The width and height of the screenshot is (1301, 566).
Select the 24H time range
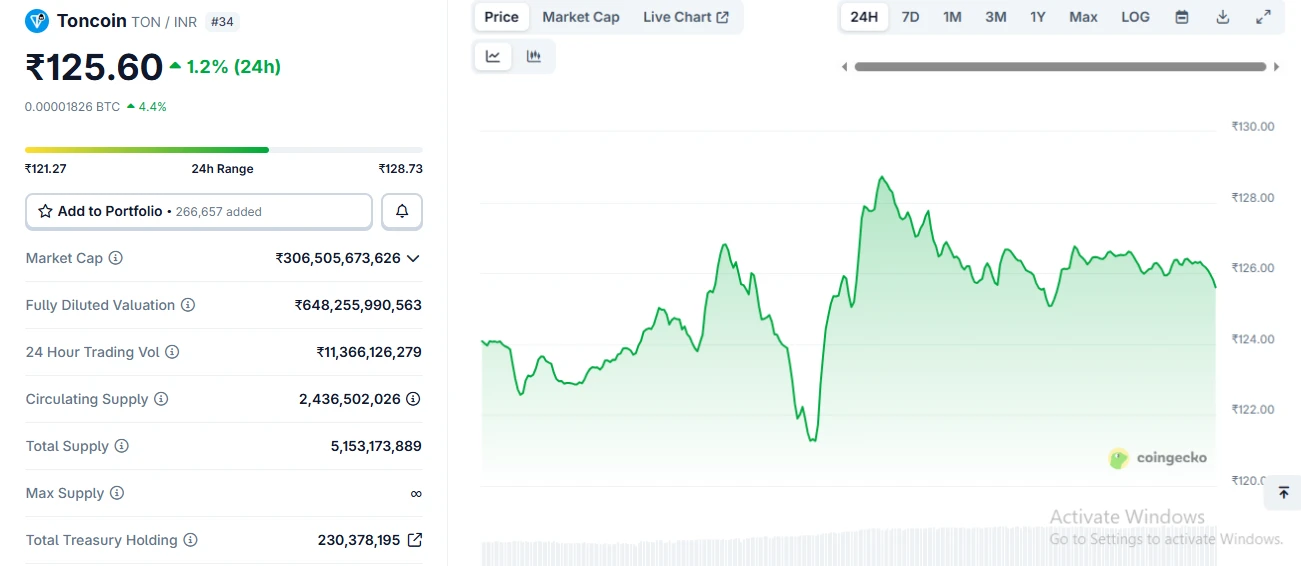[864, 17]
